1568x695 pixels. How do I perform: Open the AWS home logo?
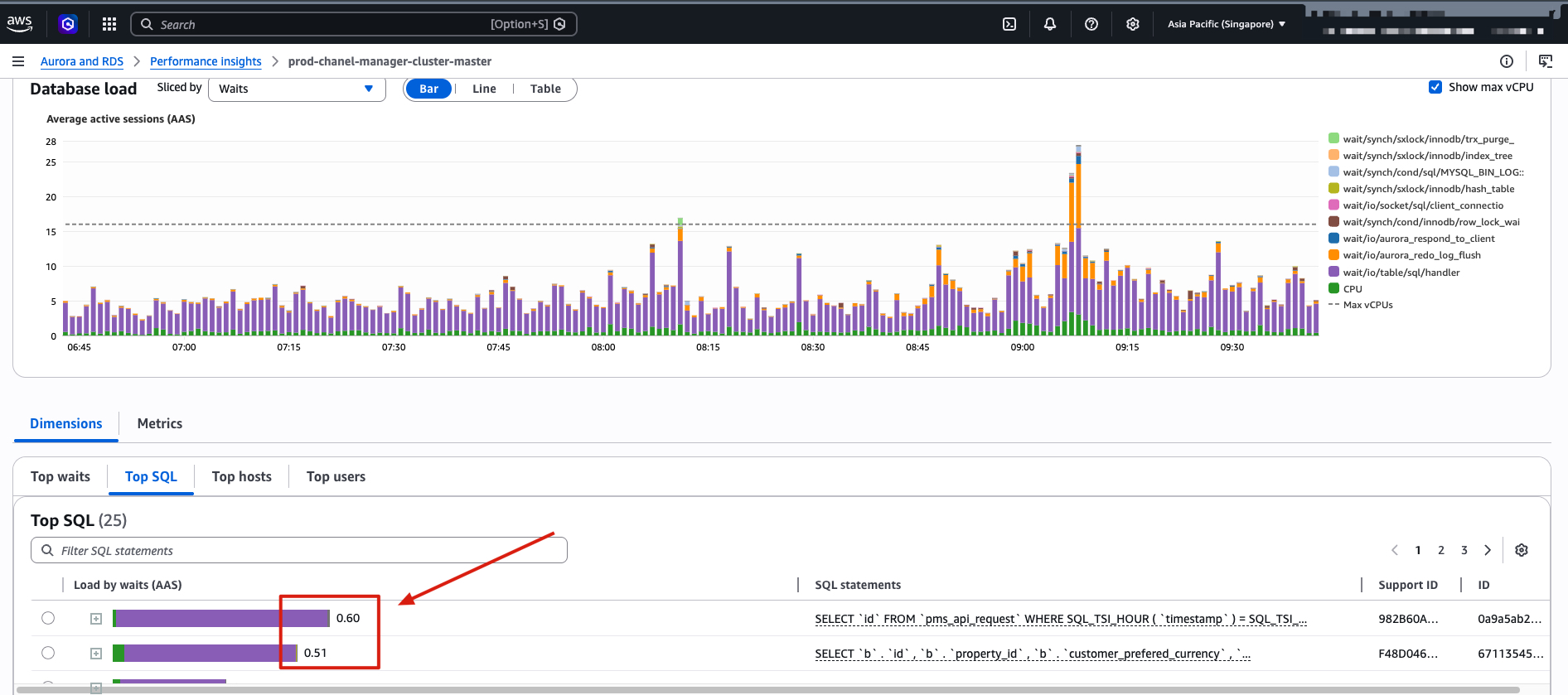(20, 24)
